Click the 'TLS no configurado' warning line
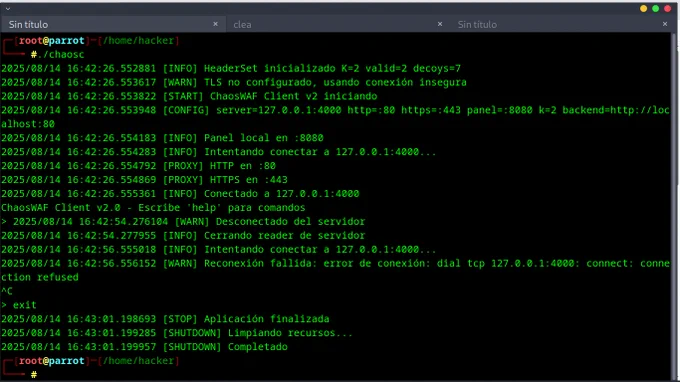680x382 pixels. (x=234, y=82)
